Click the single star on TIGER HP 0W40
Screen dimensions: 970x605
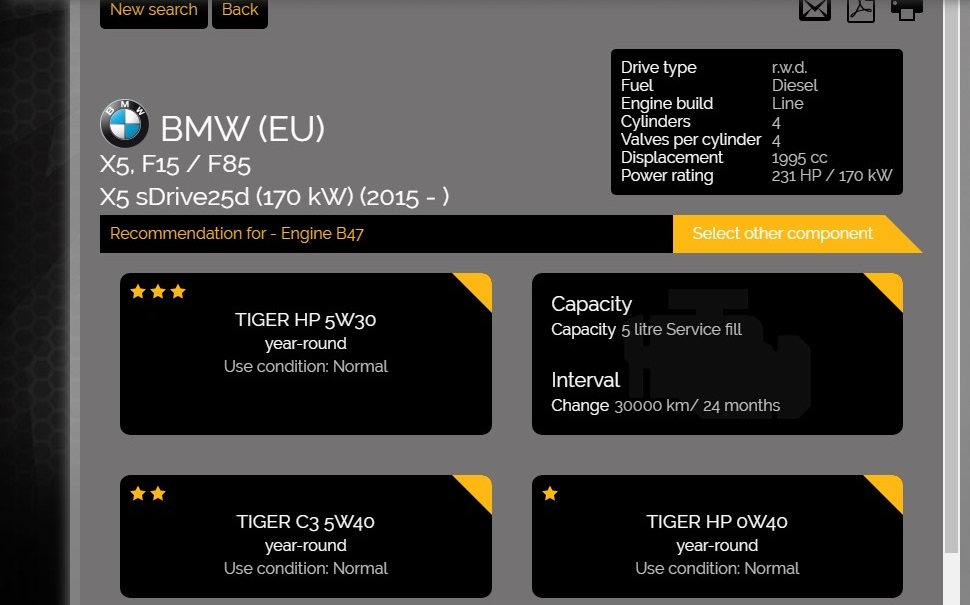(550, 494)
